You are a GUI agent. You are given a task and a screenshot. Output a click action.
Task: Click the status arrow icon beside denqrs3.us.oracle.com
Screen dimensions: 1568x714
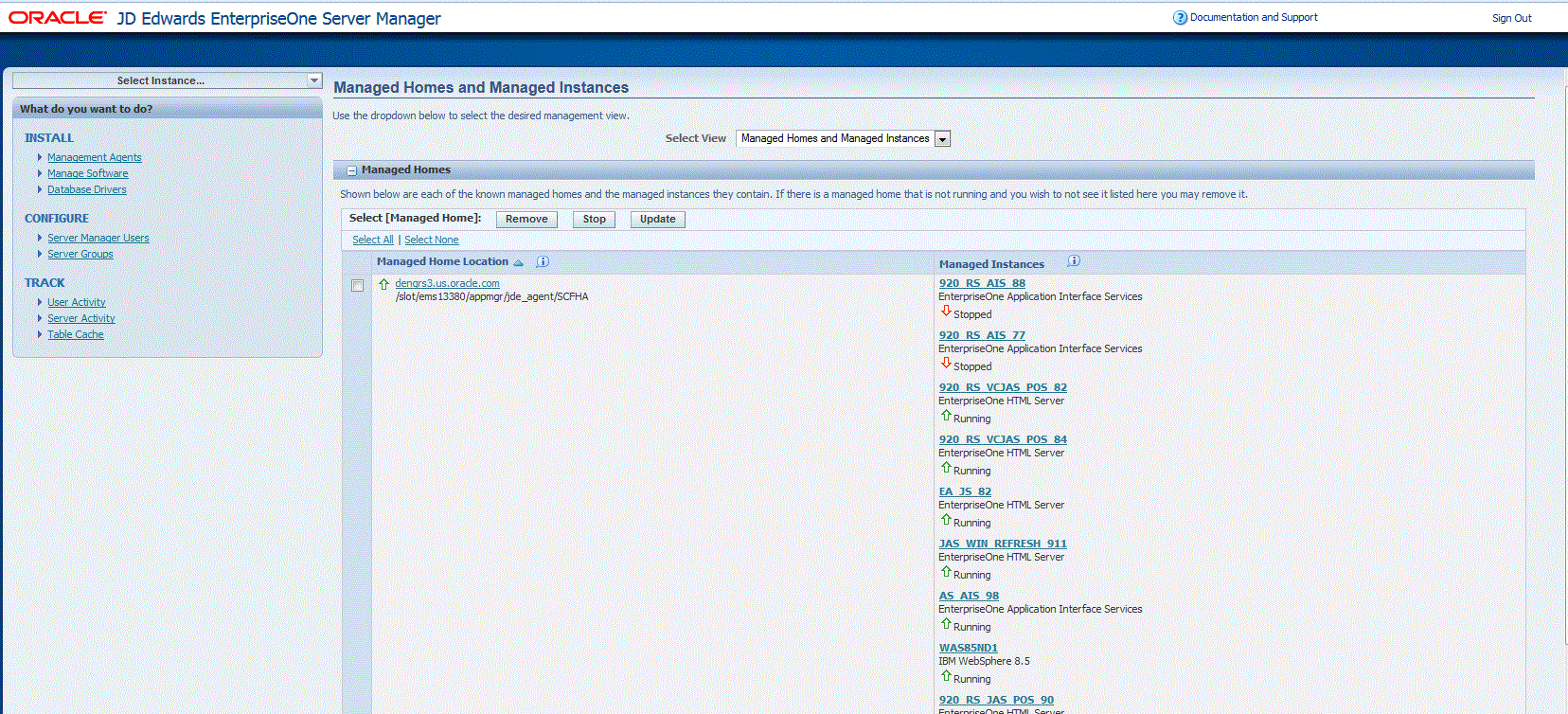(383, 284)
